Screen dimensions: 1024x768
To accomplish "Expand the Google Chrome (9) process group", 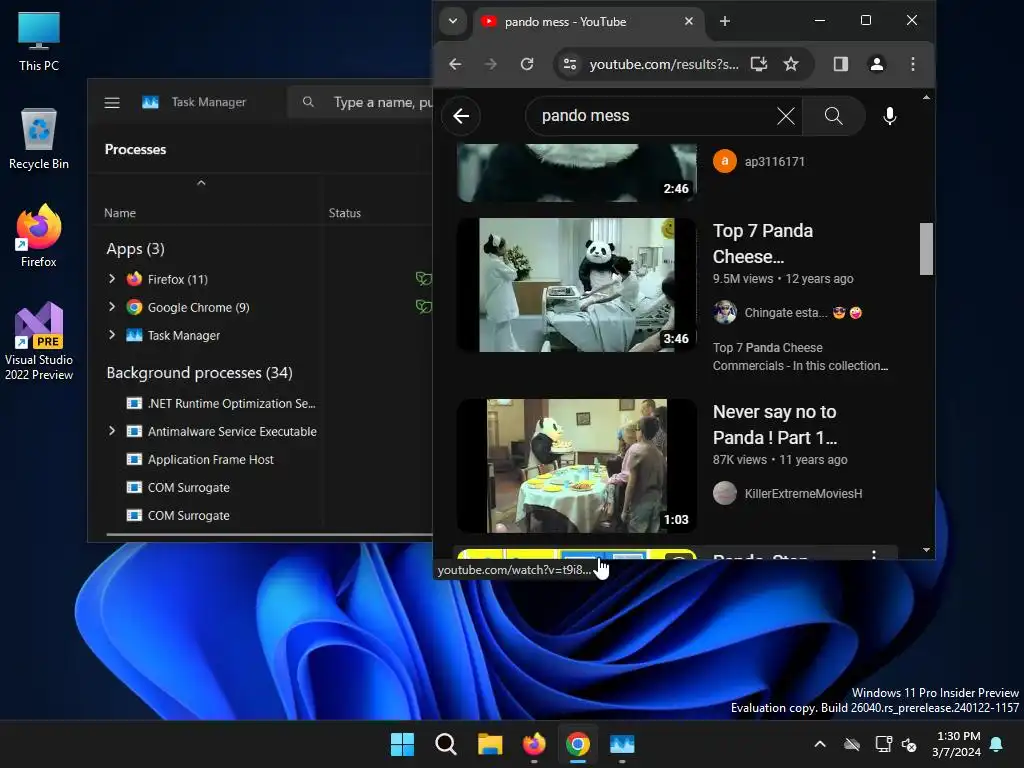I will click(x=112, y=307).
